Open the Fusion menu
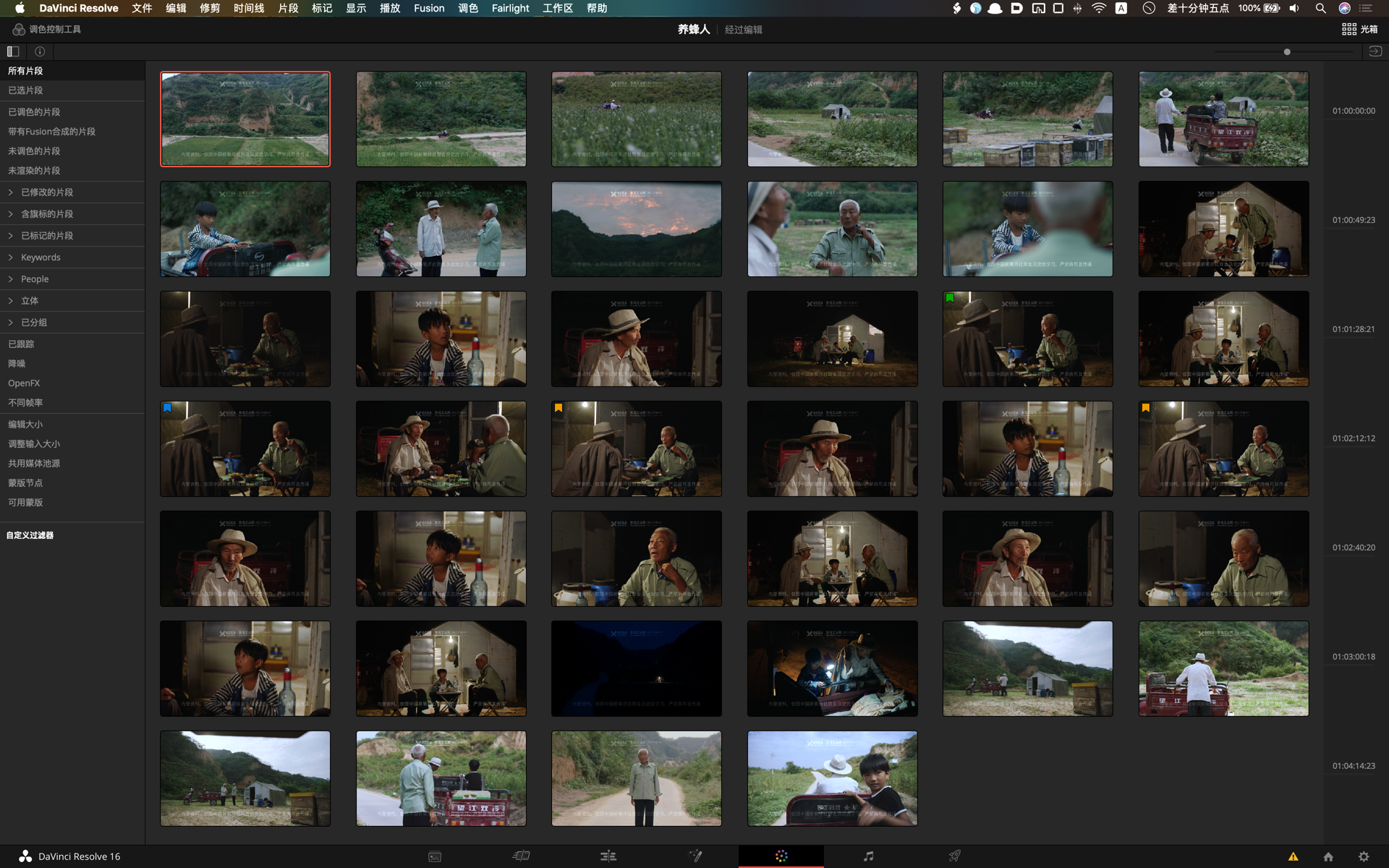Screen dimensions: 1389x868 point(429,8)
